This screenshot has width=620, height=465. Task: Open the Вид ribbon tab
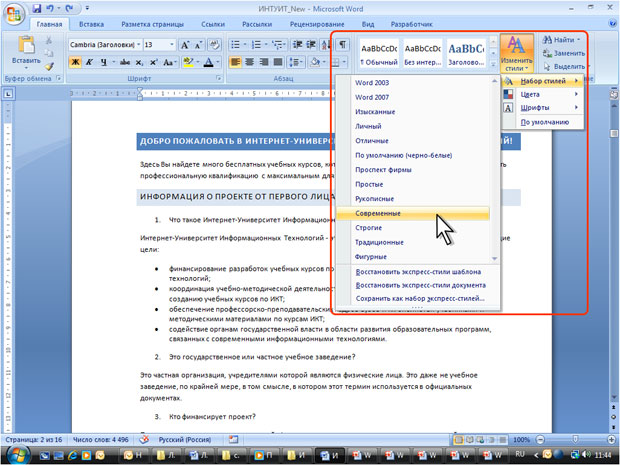click(x=368, y=24)
